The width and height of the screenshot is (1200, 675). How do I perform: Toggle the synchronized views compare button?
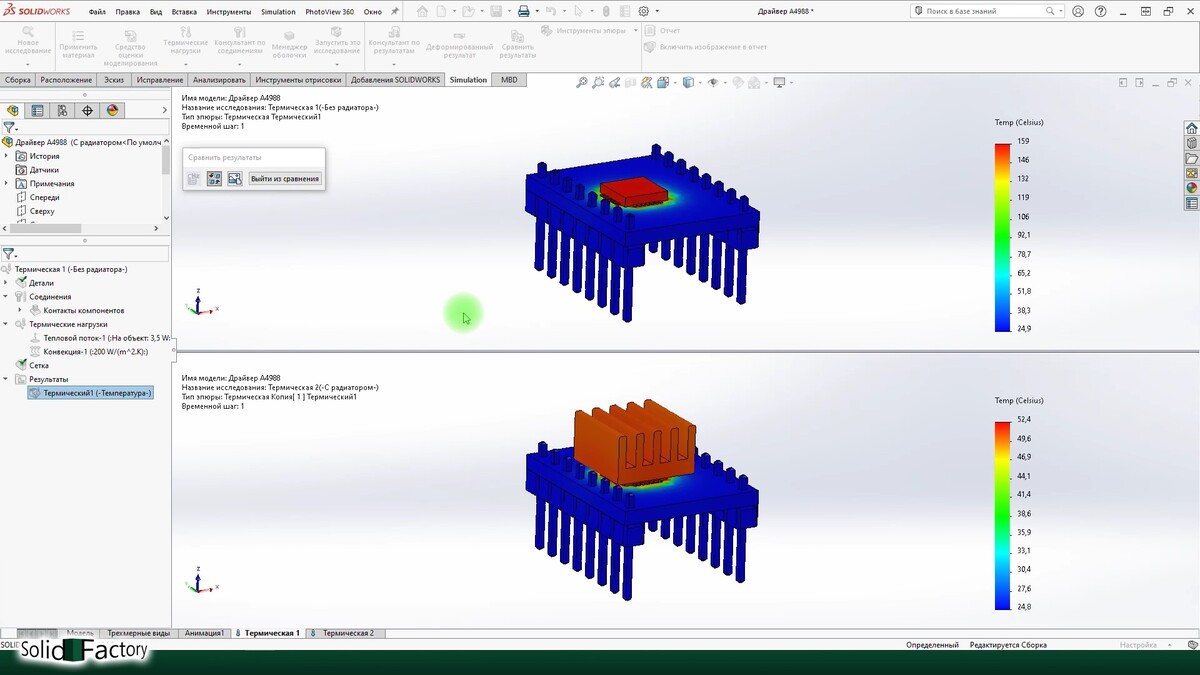pos(214,179)
